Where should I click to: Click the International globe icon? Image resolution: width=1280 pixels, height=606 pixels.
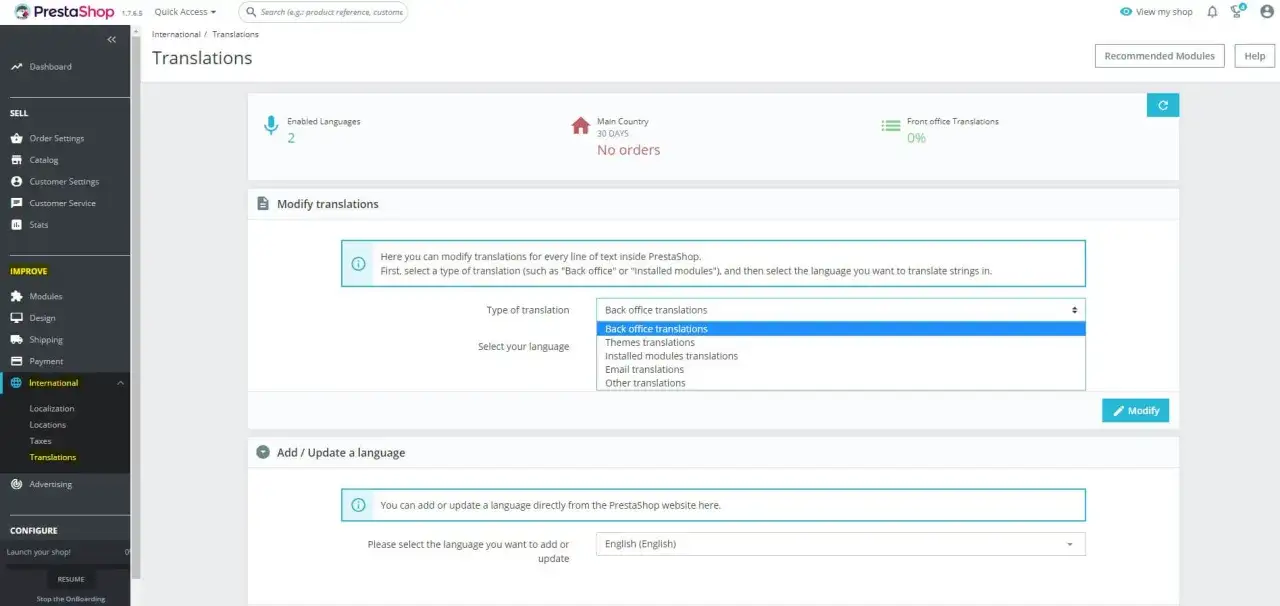(16, 383)
